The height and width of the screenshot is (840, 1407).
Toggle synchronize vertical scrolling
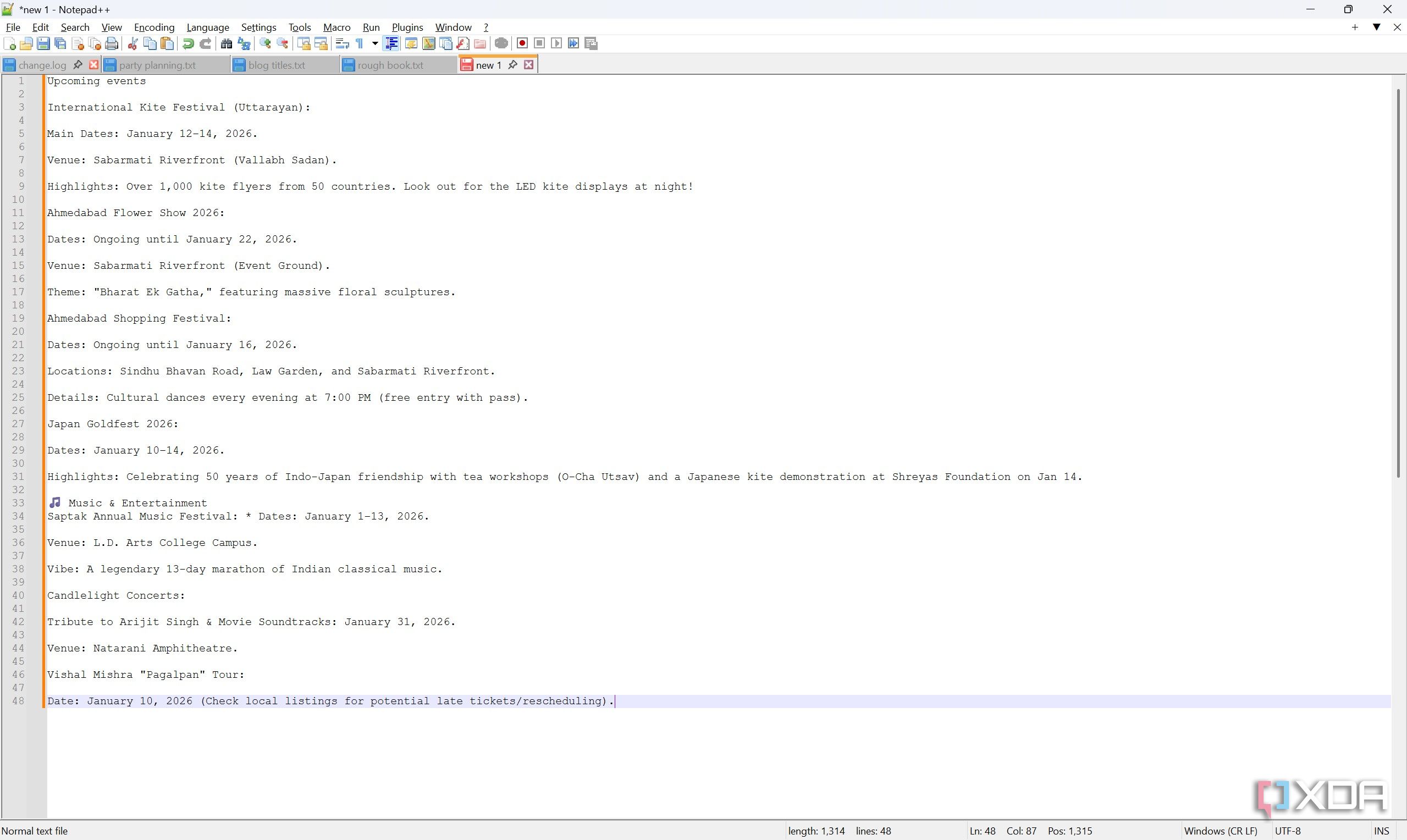(x=304, y=43)
